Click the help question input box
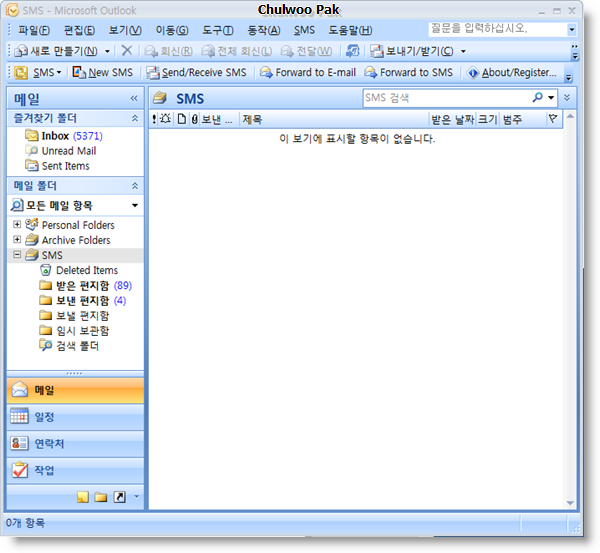 497,29
